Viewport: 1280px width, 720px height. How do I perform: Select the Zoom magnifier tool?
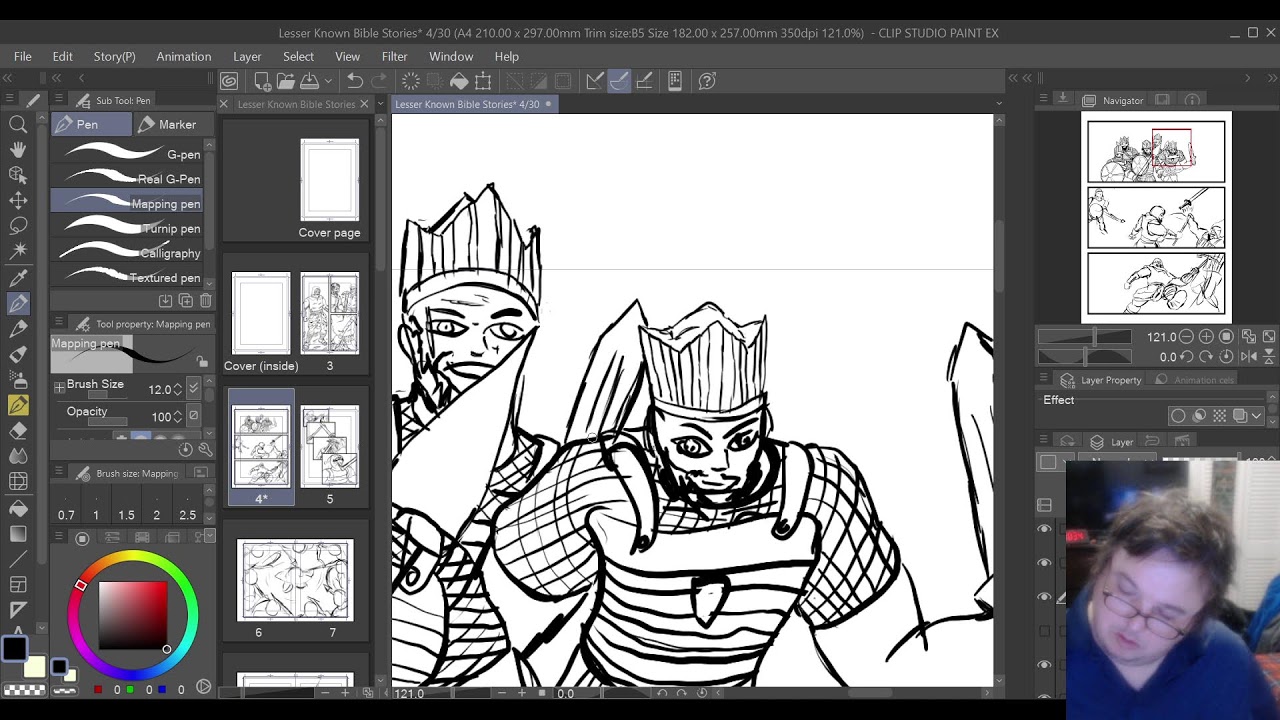(x=18, y=124)
